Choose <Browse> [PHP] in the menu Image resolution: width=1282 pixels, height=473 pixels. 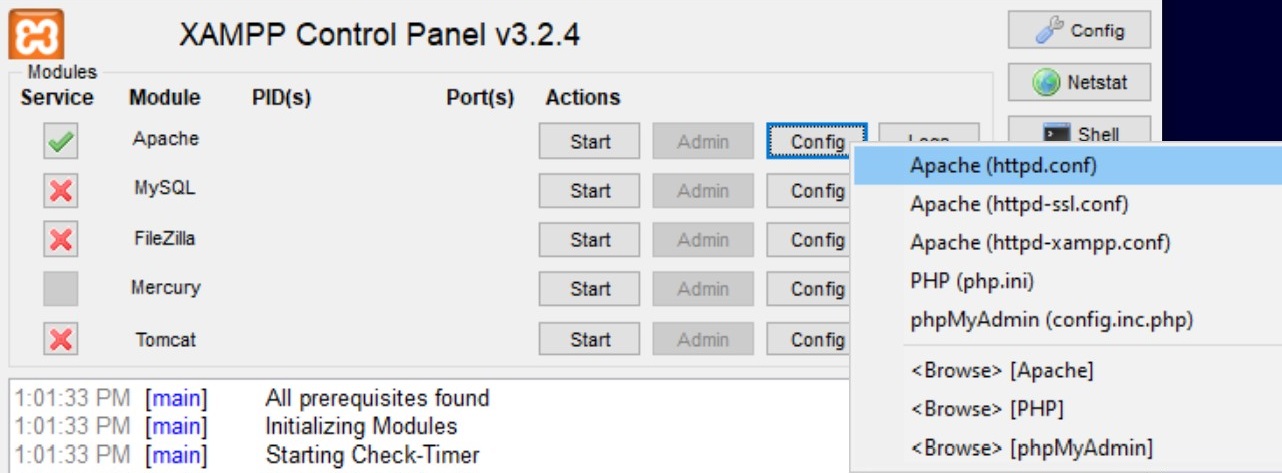point(987,409)
